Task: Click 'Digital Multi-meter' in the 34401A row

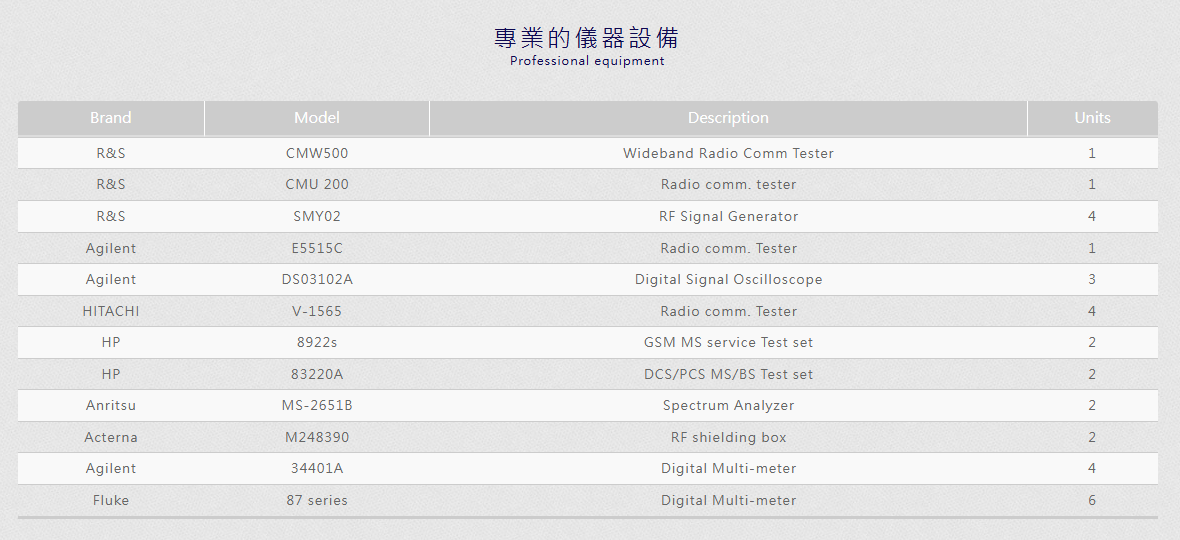Action: [x=728, y=469]
